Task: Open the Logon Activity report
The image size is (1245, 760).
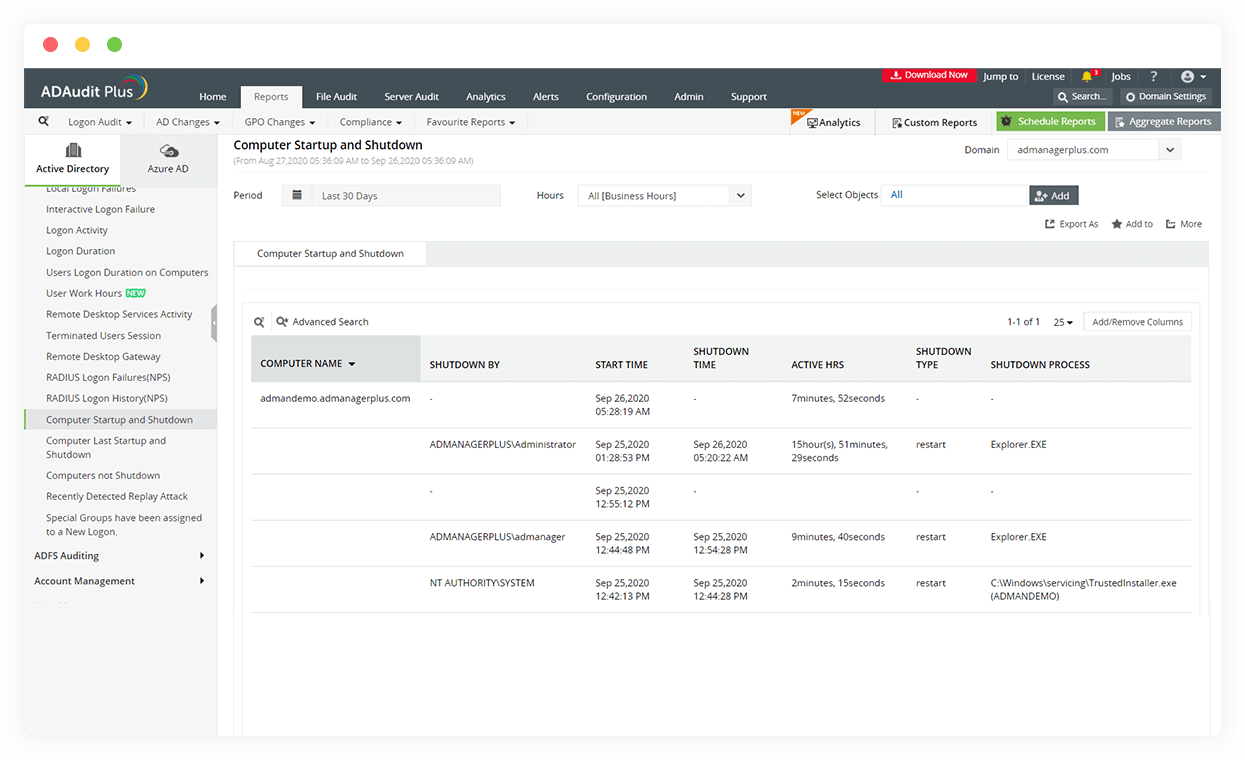Action: click(x=77, y=230)
